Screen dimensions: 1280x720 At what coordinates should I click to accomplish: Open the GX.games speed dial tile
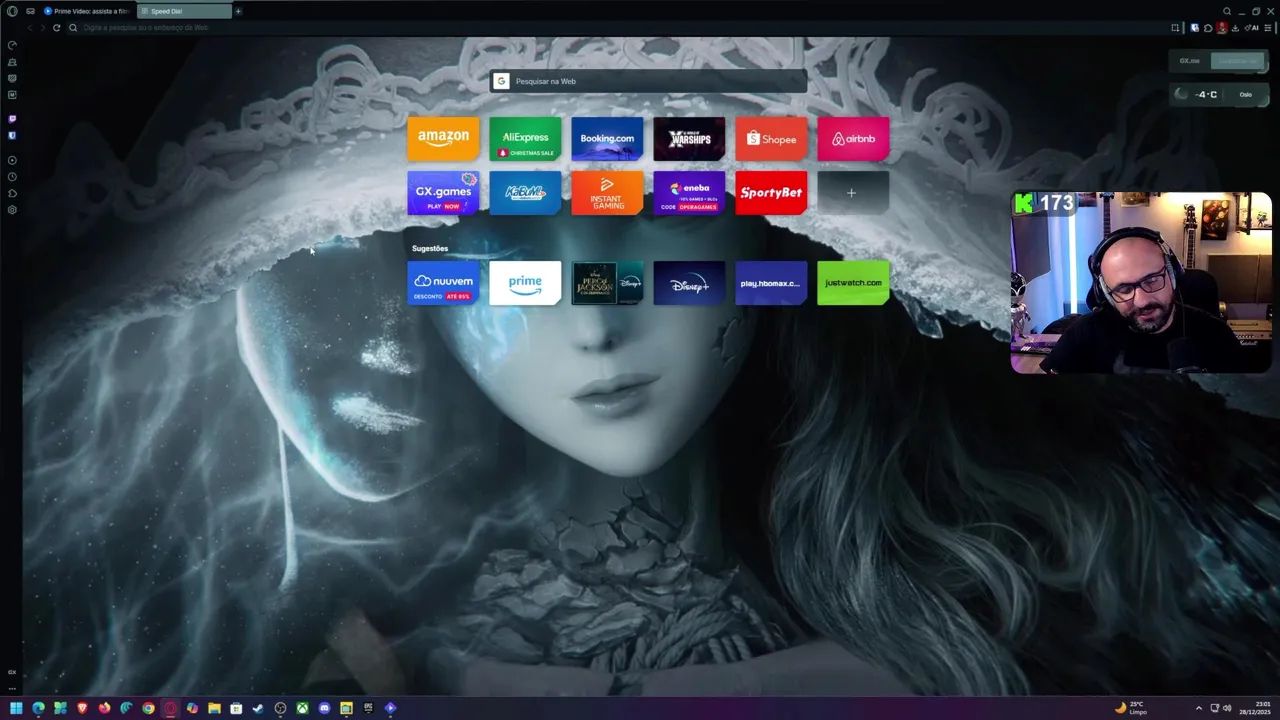(443, 193)
